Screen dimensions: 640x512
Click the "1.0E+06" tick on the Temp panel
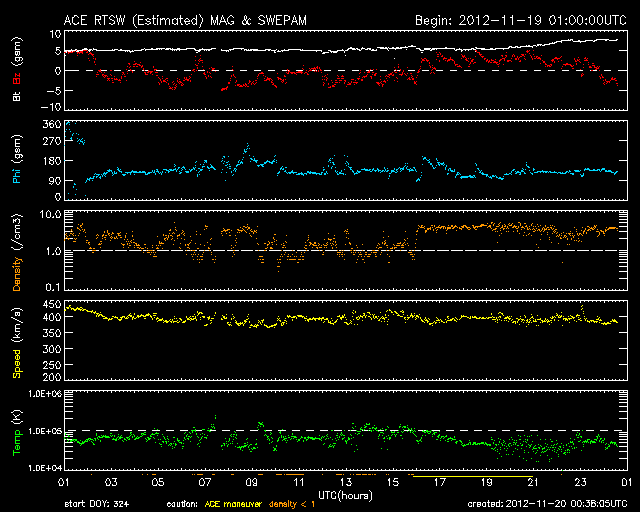45,394
